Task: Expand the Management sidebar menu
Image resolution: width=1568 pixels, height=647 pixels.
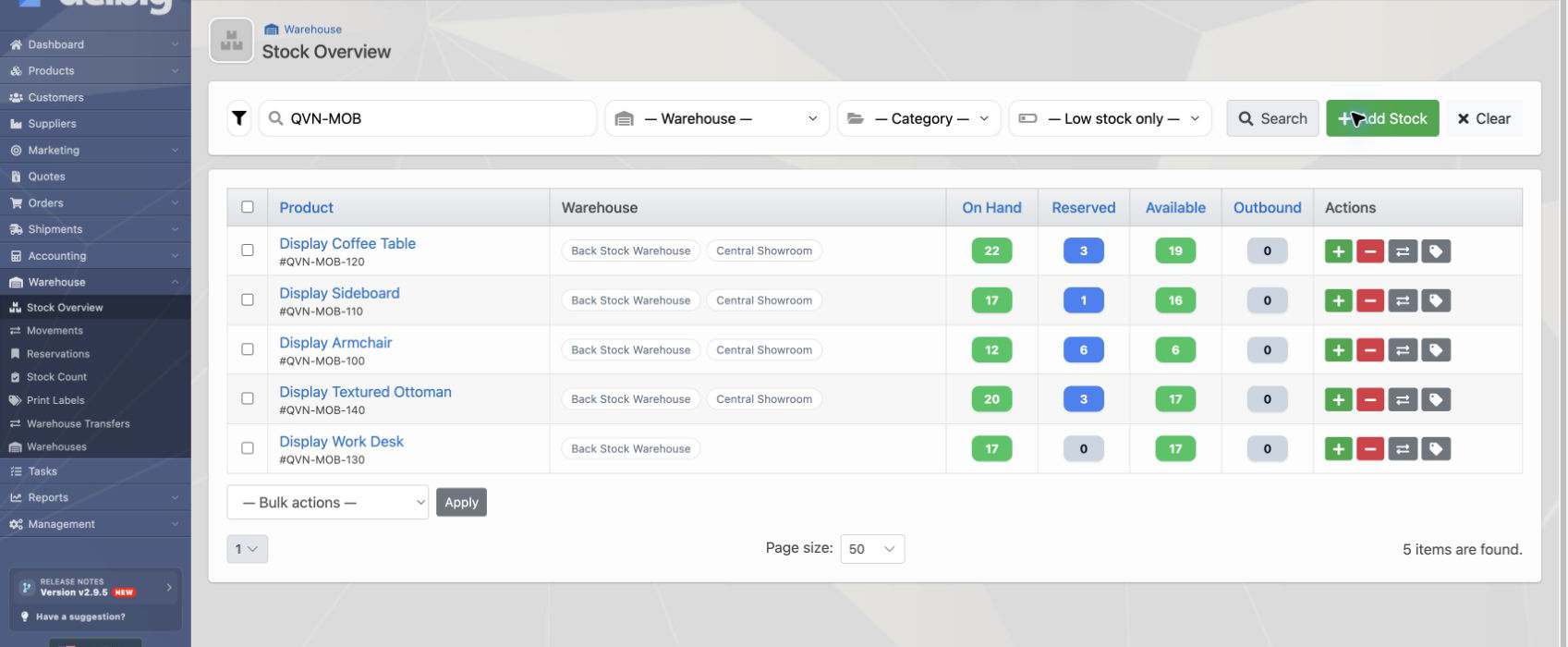Action: [95, 524]
